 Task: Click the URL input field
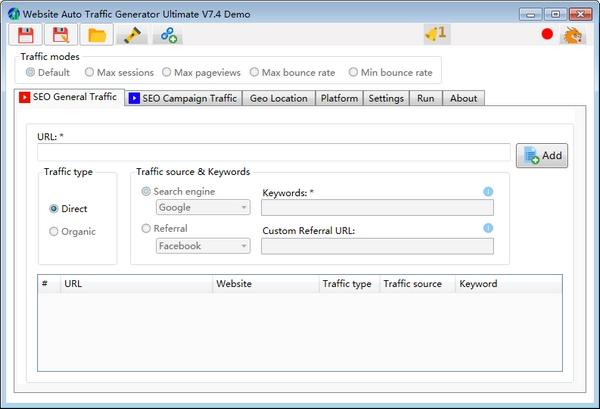(274, 153)
